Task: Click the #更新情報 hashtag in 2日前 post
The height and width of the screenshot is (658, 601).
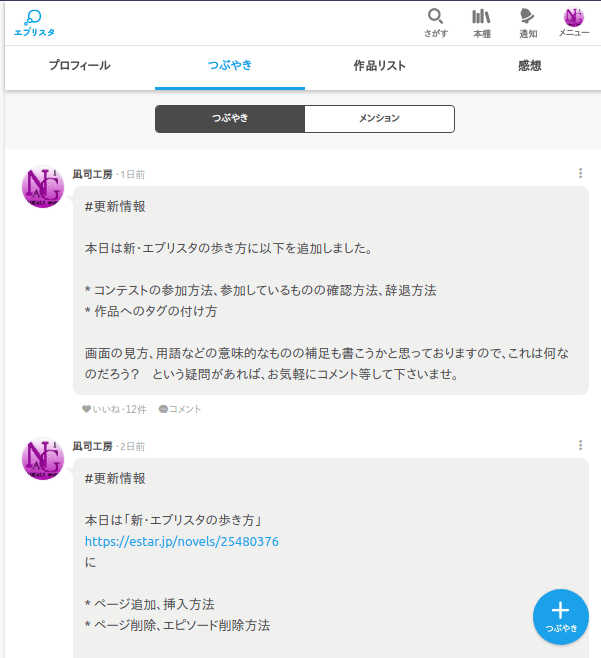Action: click(x=115, y=478)
